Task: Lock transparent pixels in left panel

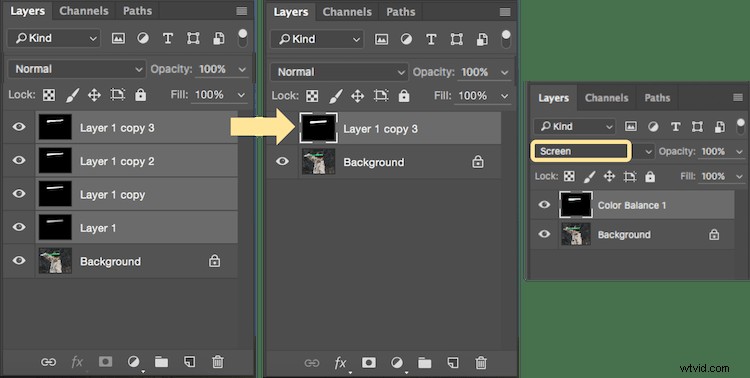Action: tap(49, 95)
